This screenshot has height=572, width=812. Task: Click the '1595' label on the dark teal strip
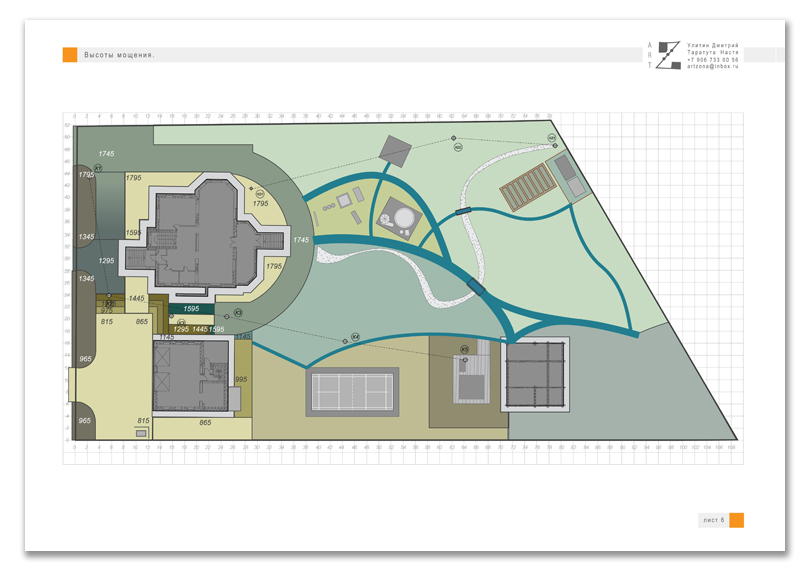point(191,309)
